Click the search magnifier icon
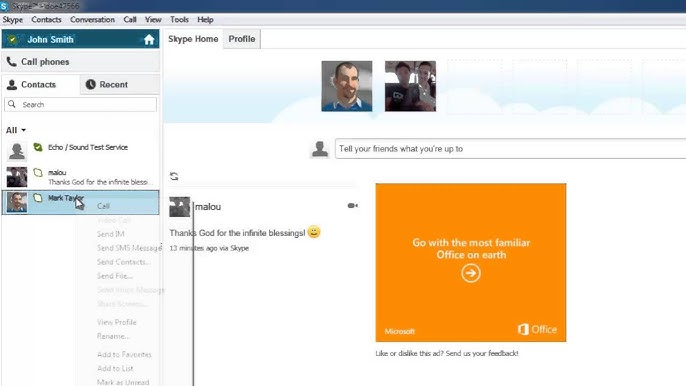 tap(12, 104)
